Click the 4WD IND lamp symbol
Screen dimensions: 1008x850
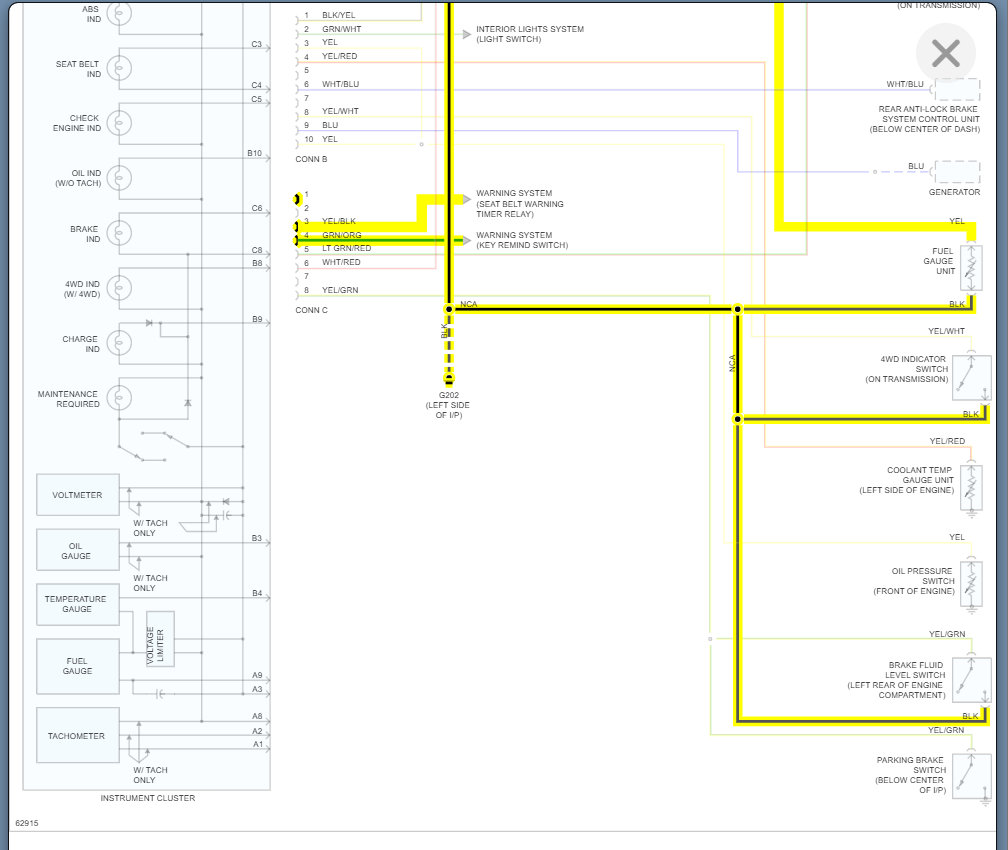[x=119, y=288]
